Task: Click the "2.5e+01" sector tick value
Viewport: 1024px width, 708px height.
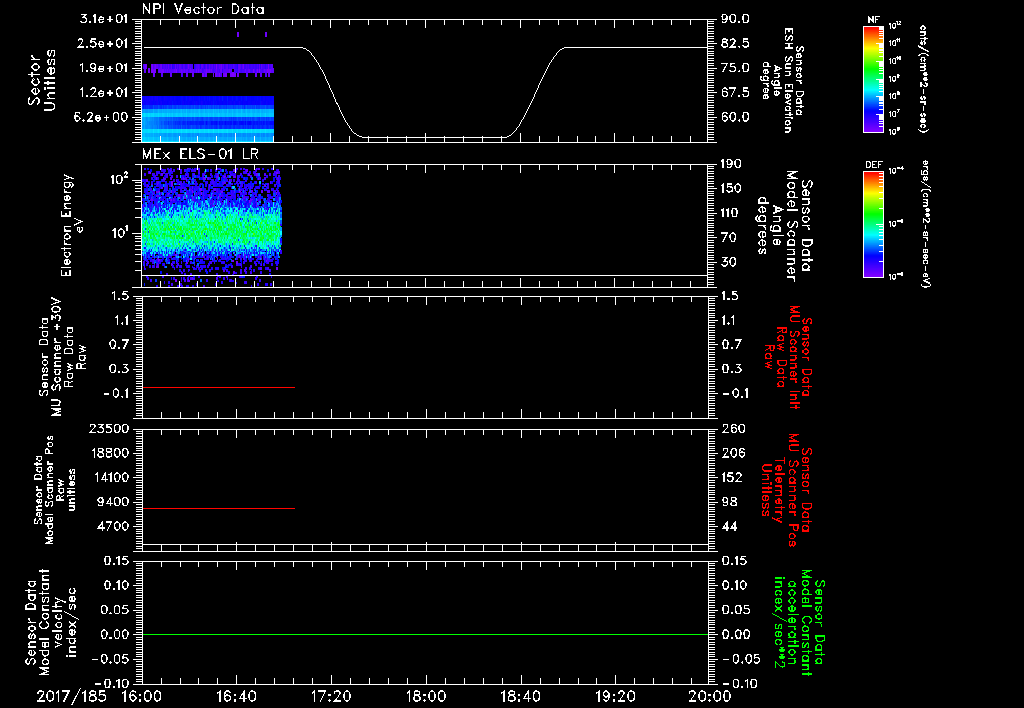Action: click(x=103, y=43)
